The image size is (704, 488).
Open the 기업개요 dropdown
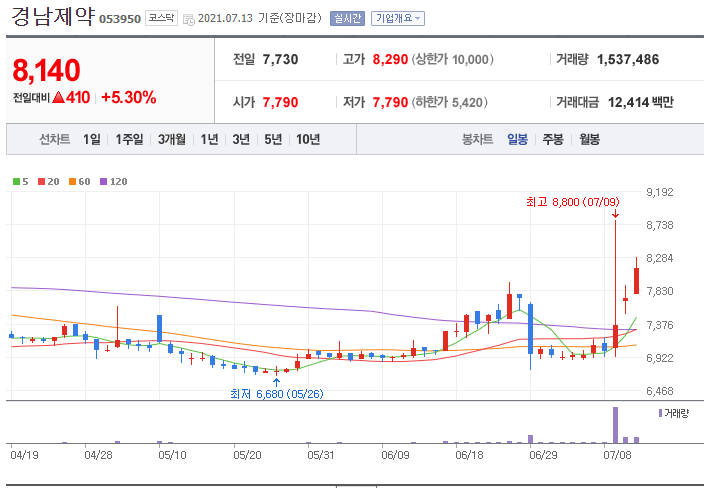398,18
